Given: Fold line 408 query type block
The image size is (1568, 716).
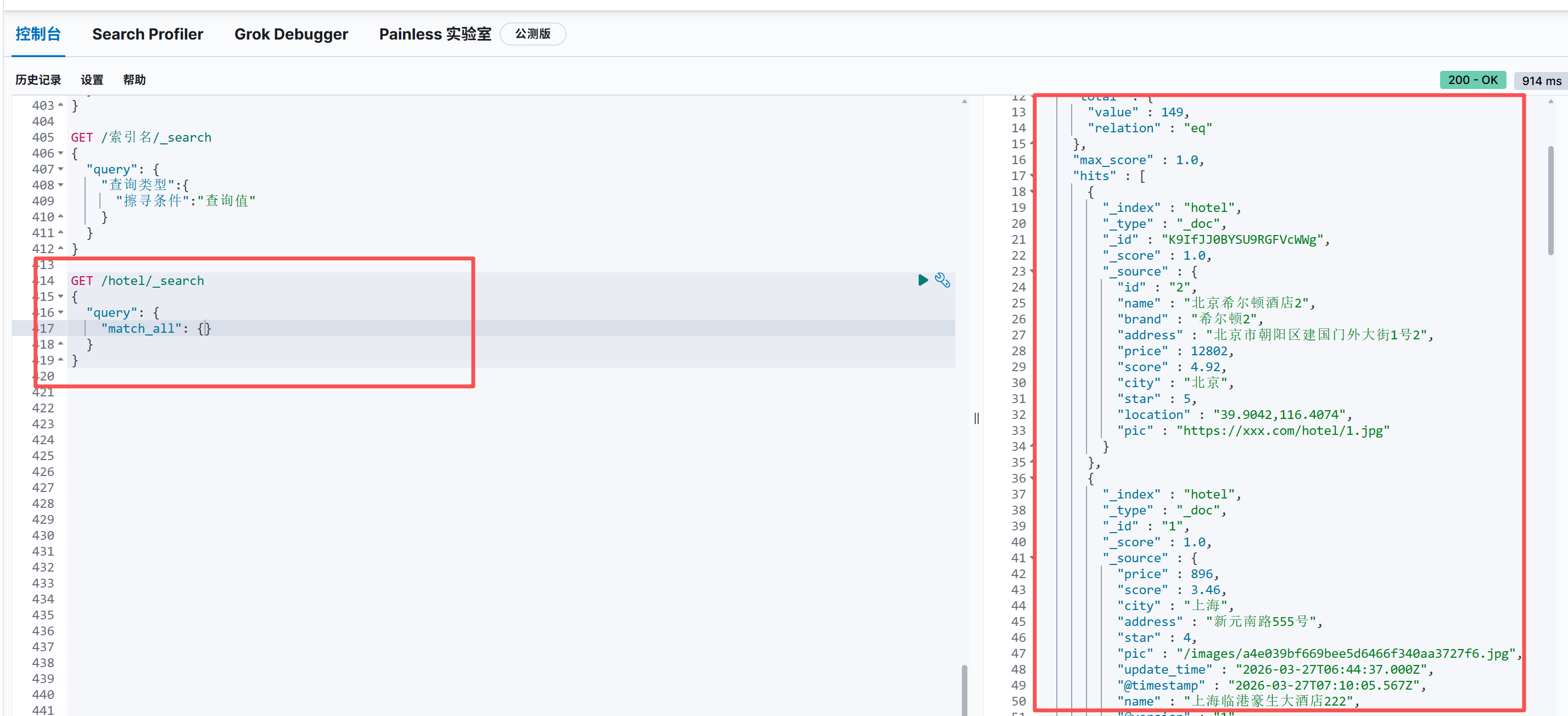Looking at the screenshot, I should coord(61,185).
